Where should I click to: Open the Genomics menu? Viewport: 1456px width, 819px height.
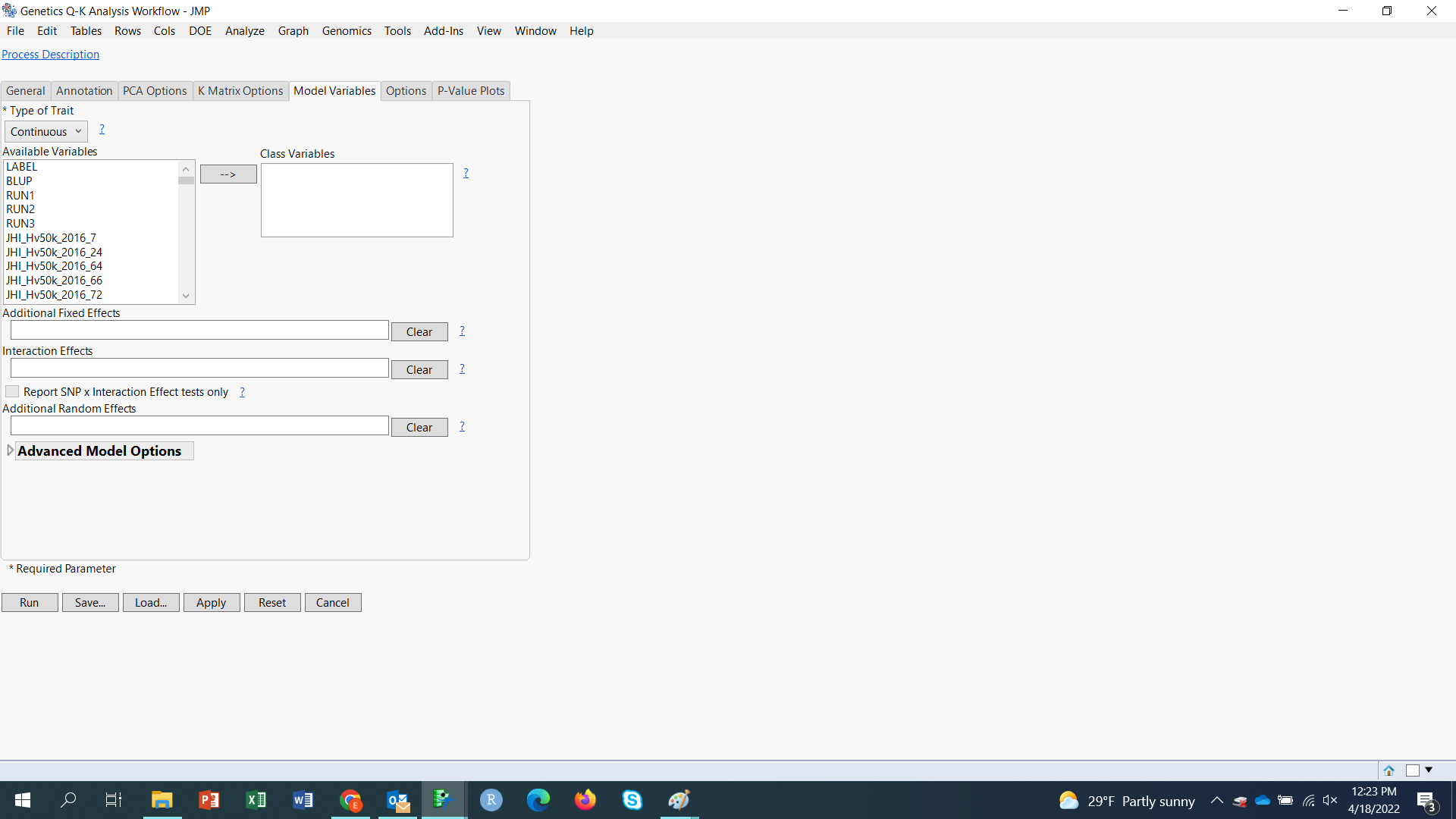click(347, 31)
